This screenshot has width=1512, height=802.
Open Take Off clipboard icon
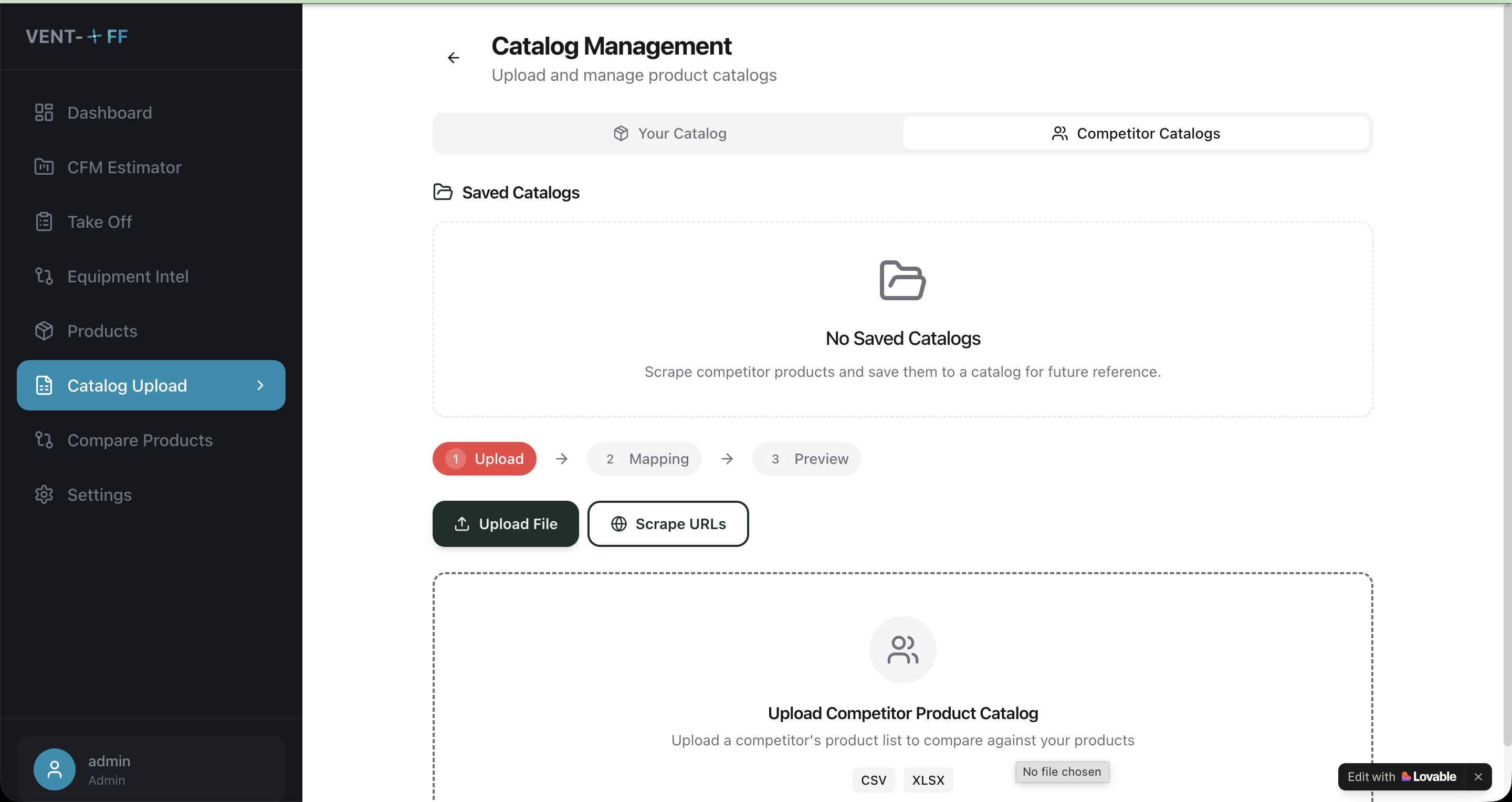pos(44,222)
